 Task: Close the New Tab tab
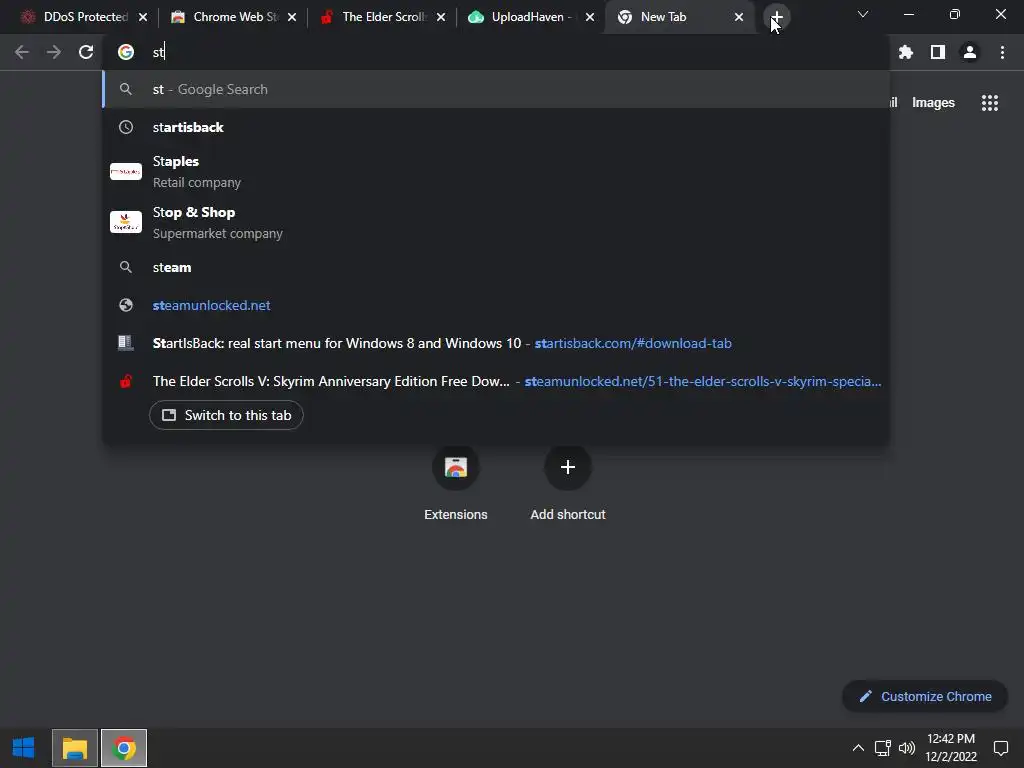[x=739, y=17]
